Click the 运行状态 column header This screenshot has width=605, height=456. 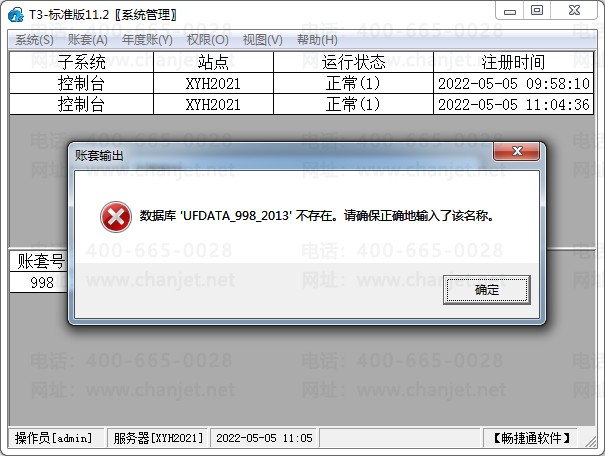pyautogui.click(x=353, y=62)
